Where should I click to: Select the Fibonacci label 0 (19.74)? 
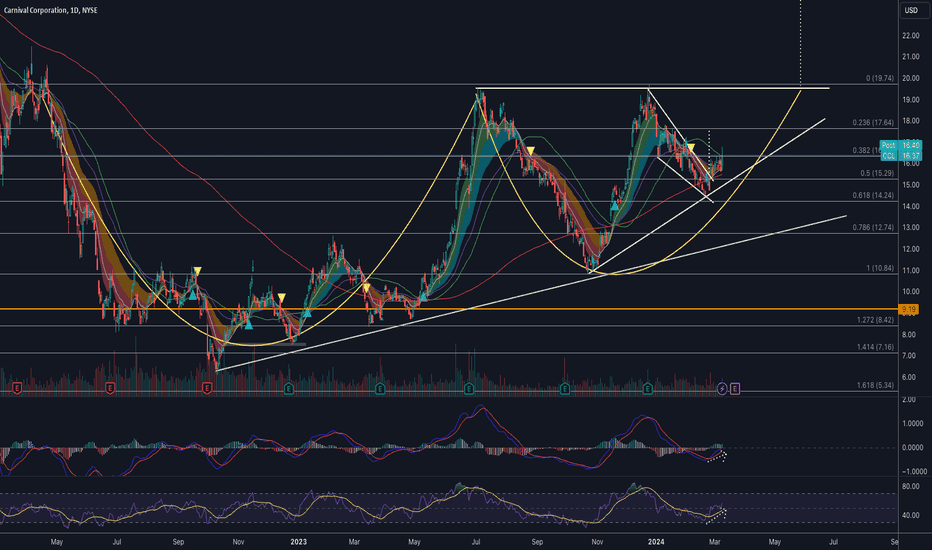point(880,78)
